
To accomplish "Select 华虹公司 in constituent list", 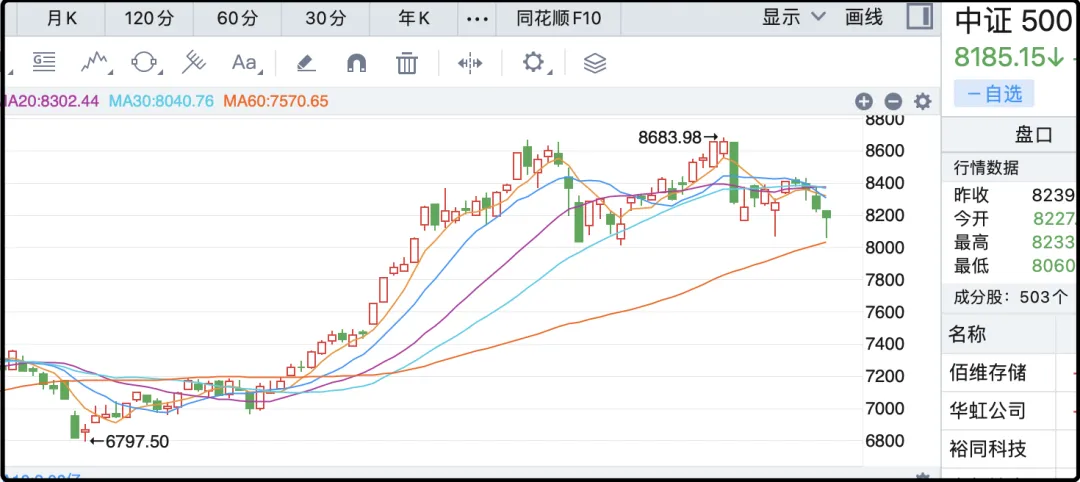I will point(988,410).
